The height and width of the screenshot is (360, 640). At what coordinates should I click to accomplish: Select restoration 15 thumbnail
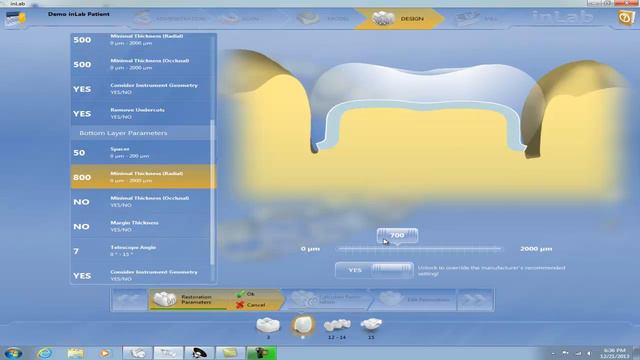tap(371, 328)
